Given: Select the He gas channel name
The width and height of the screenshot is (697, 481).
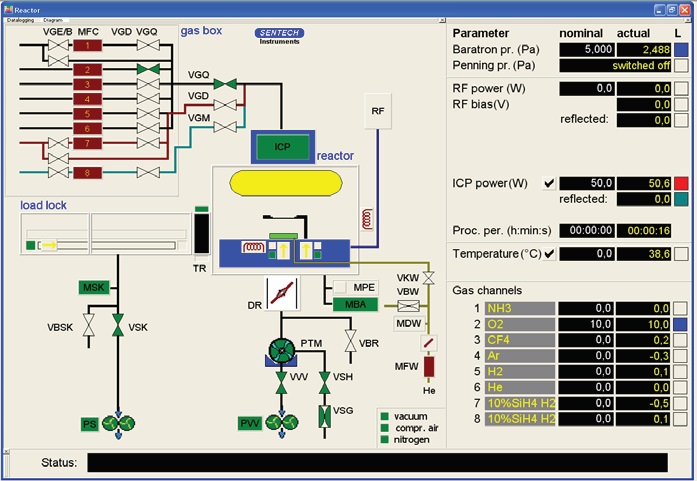Looking at the screenshot, I should [x=520, y=387].
